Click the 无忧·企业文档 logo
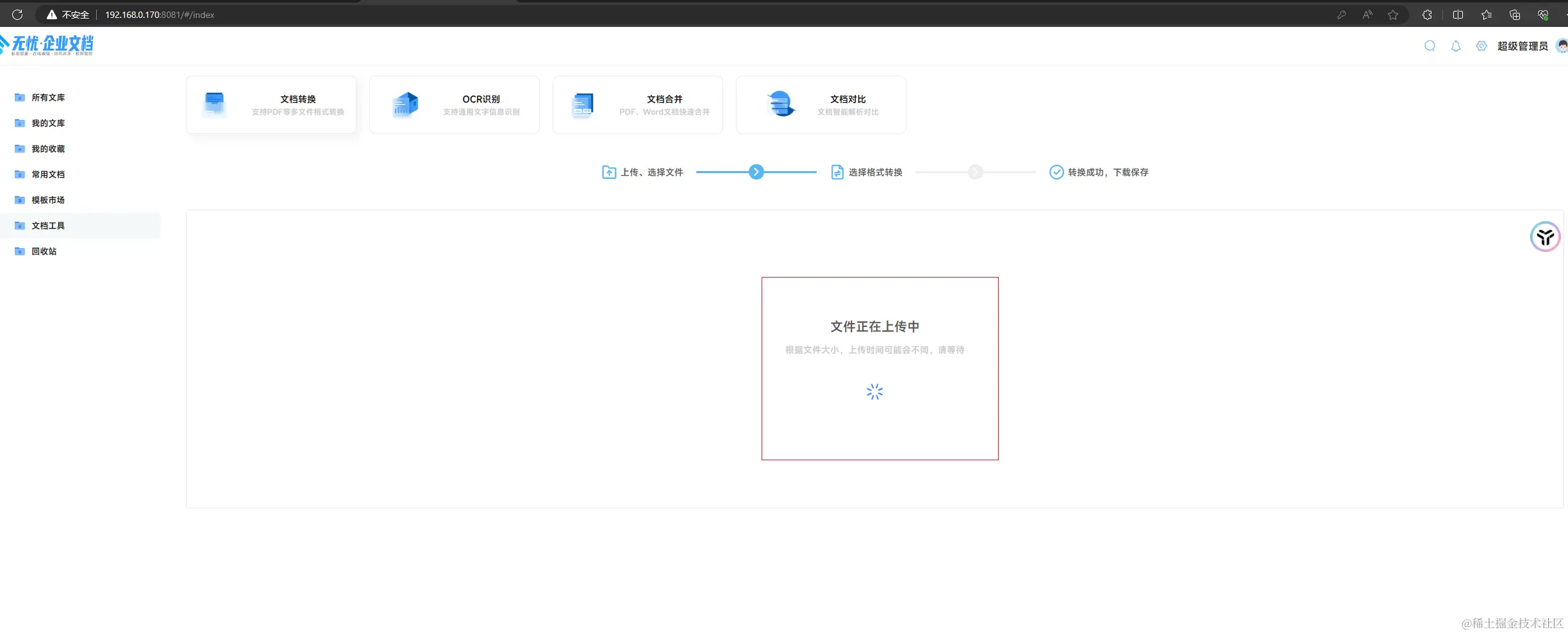The width and height of the screenshot is (1568, 634). (x=47, y=45)
